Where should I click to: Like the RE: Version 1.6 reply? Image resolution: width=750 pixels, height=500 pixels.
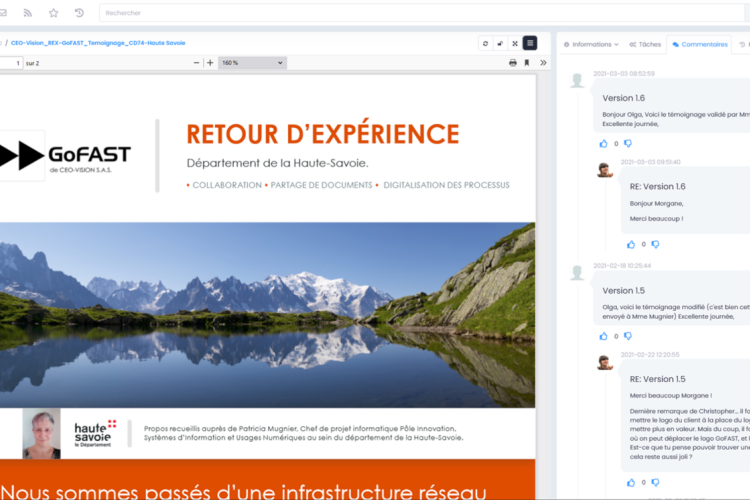[631, 244]
